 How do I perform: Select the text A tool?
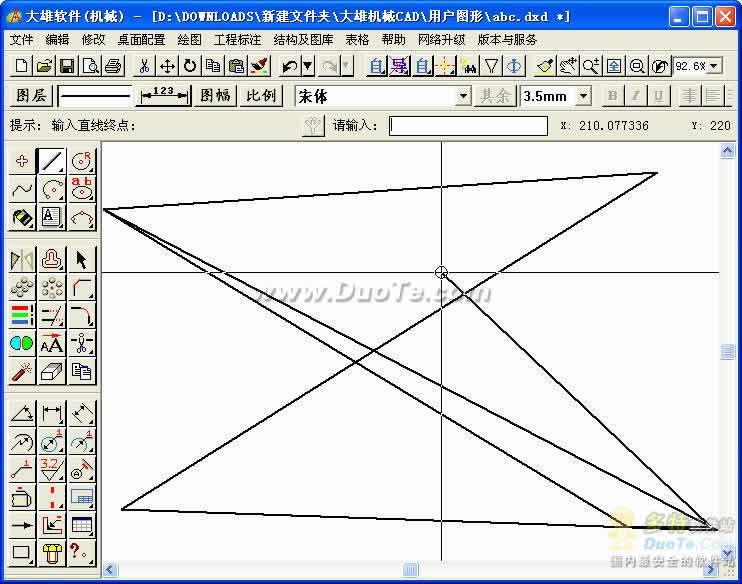(x=52, y=218)
